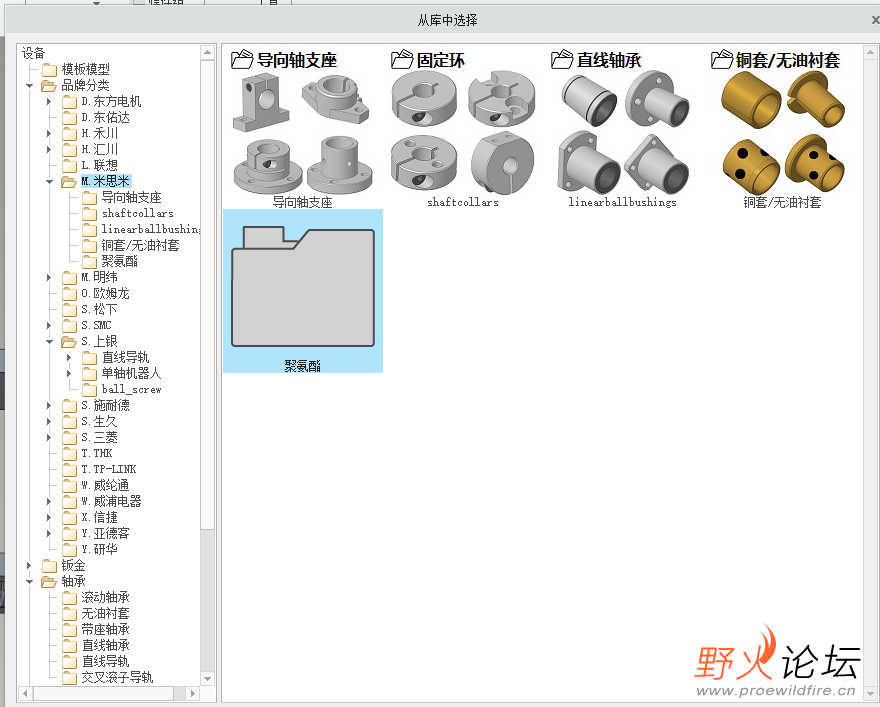The image size is (880, 707).
Task: Click folder icon of shaftcollars tree item
Action: click(x=90, y=214)
